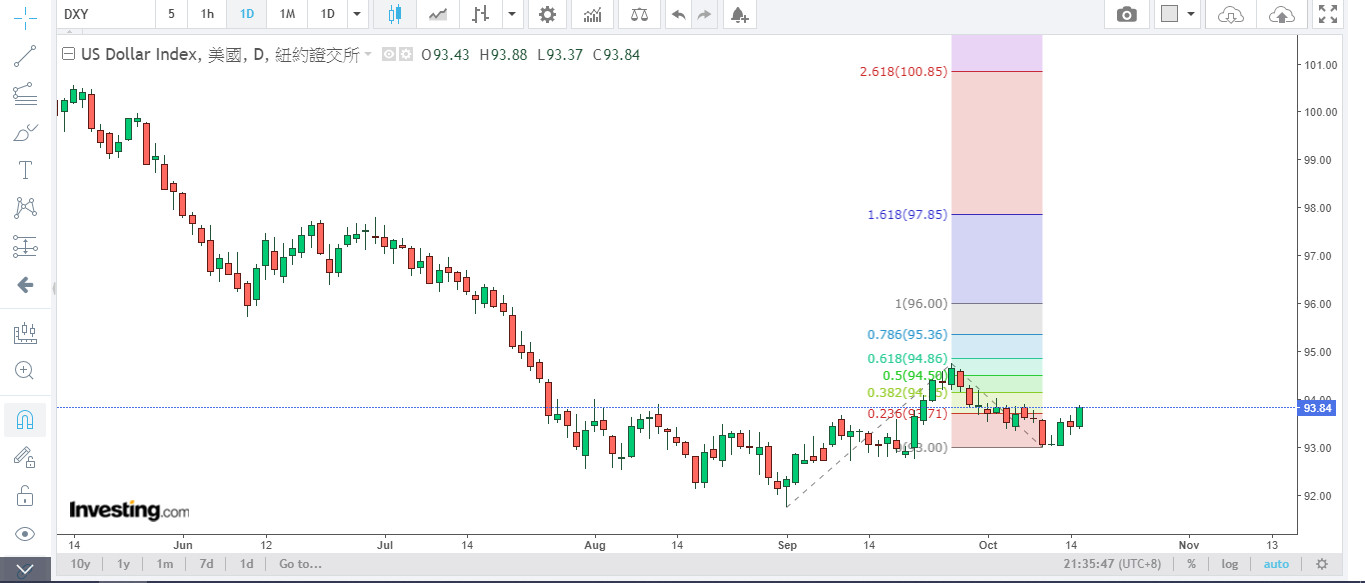Screen dimensions: 1365x583
Task: Click the 10y date range button
Action: tap(81, 564)
